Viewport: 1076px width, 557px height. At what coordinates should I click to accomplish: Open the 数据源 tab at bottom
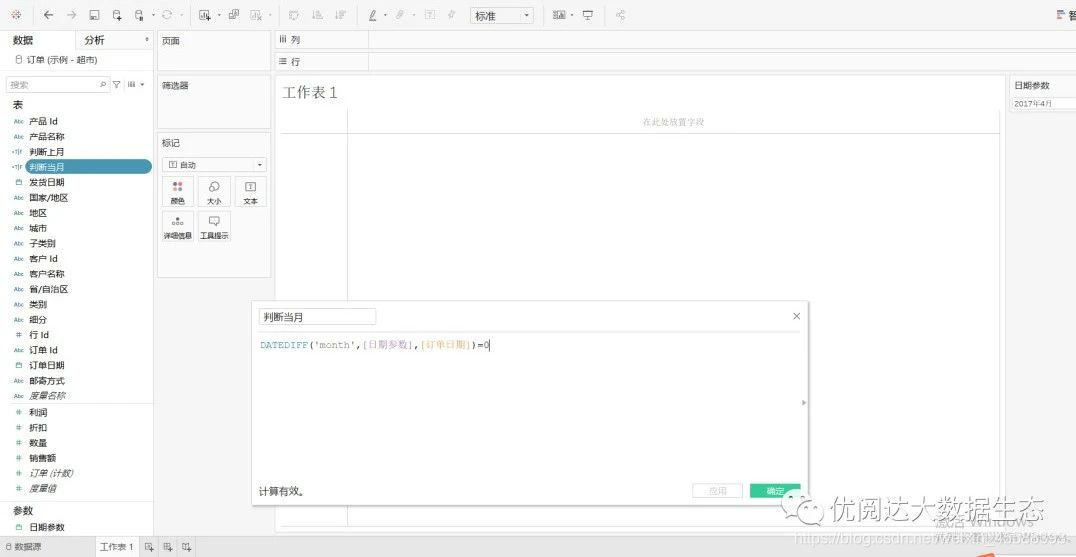tap(25, 547)
